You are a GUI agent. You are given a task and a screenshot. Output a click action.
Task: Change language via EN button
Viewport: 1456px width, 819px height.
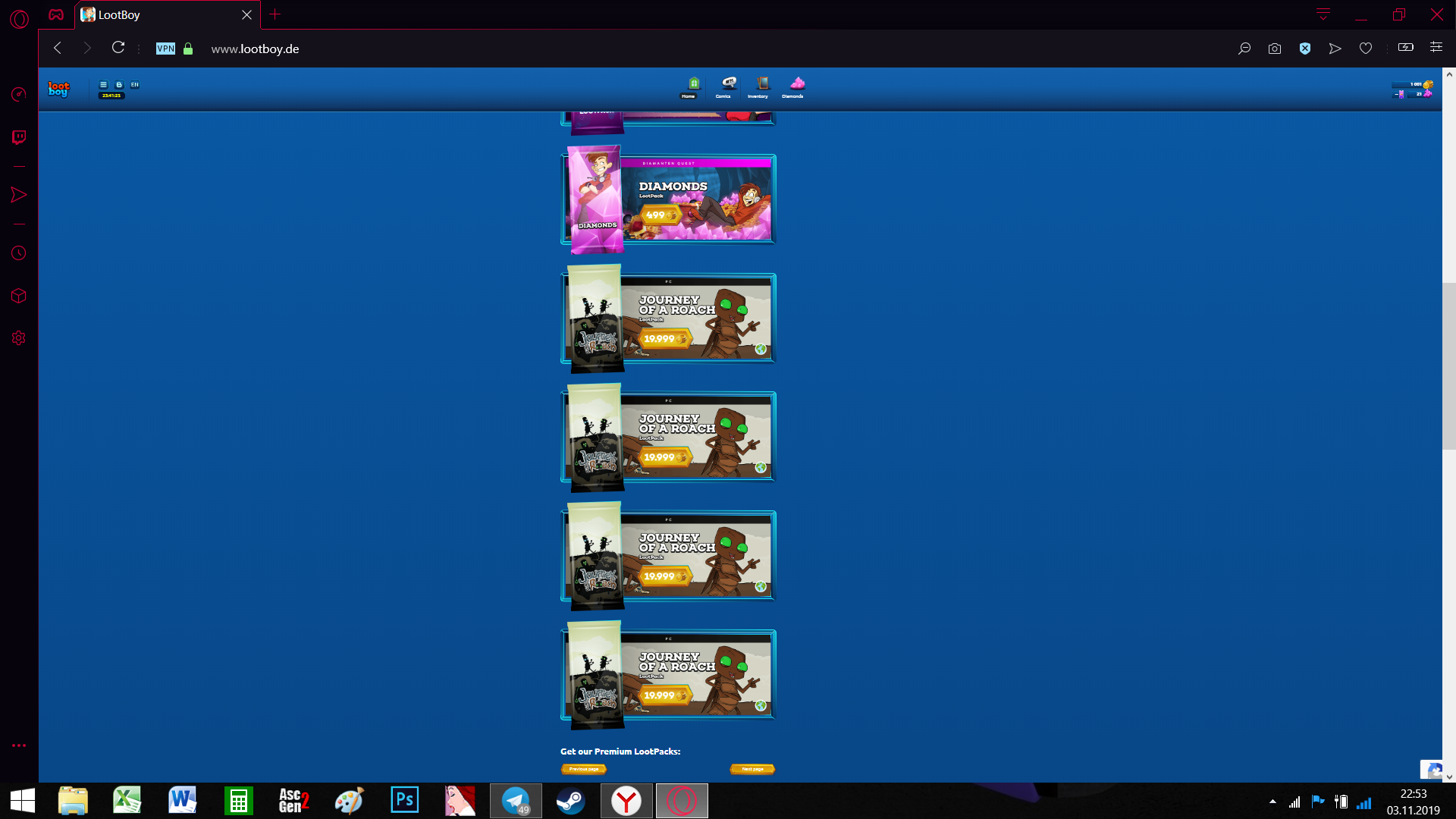pos(135,85)
